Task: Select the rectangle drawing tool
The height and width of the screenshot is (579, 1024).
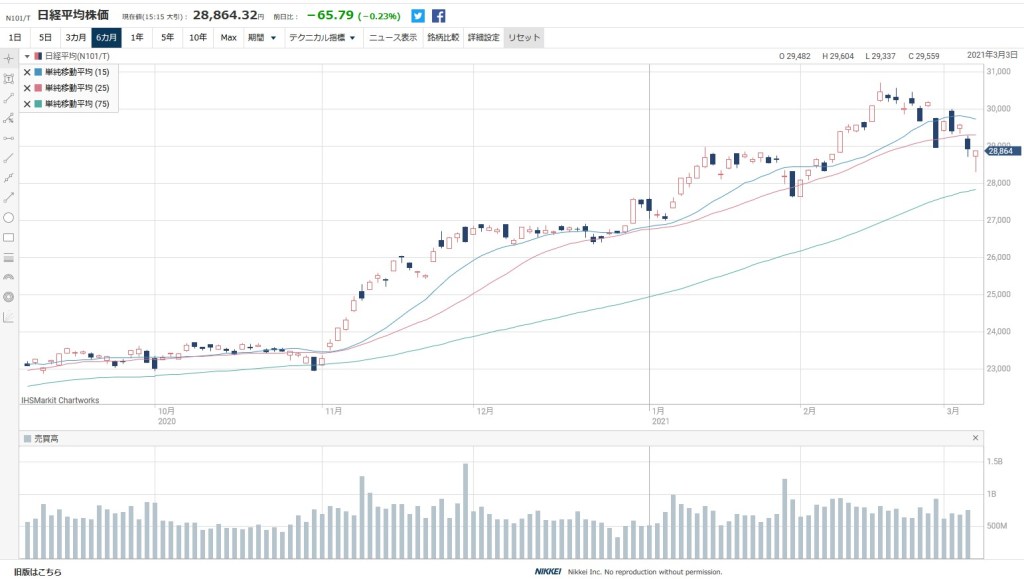Action: (9, 237)
